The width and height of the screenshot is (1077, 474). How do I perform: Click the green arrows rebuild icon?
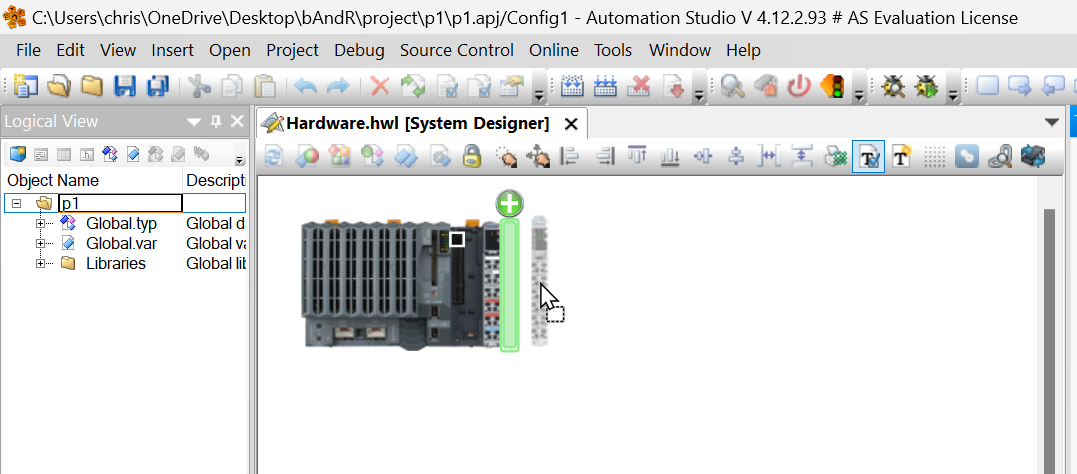pos(413,87)
